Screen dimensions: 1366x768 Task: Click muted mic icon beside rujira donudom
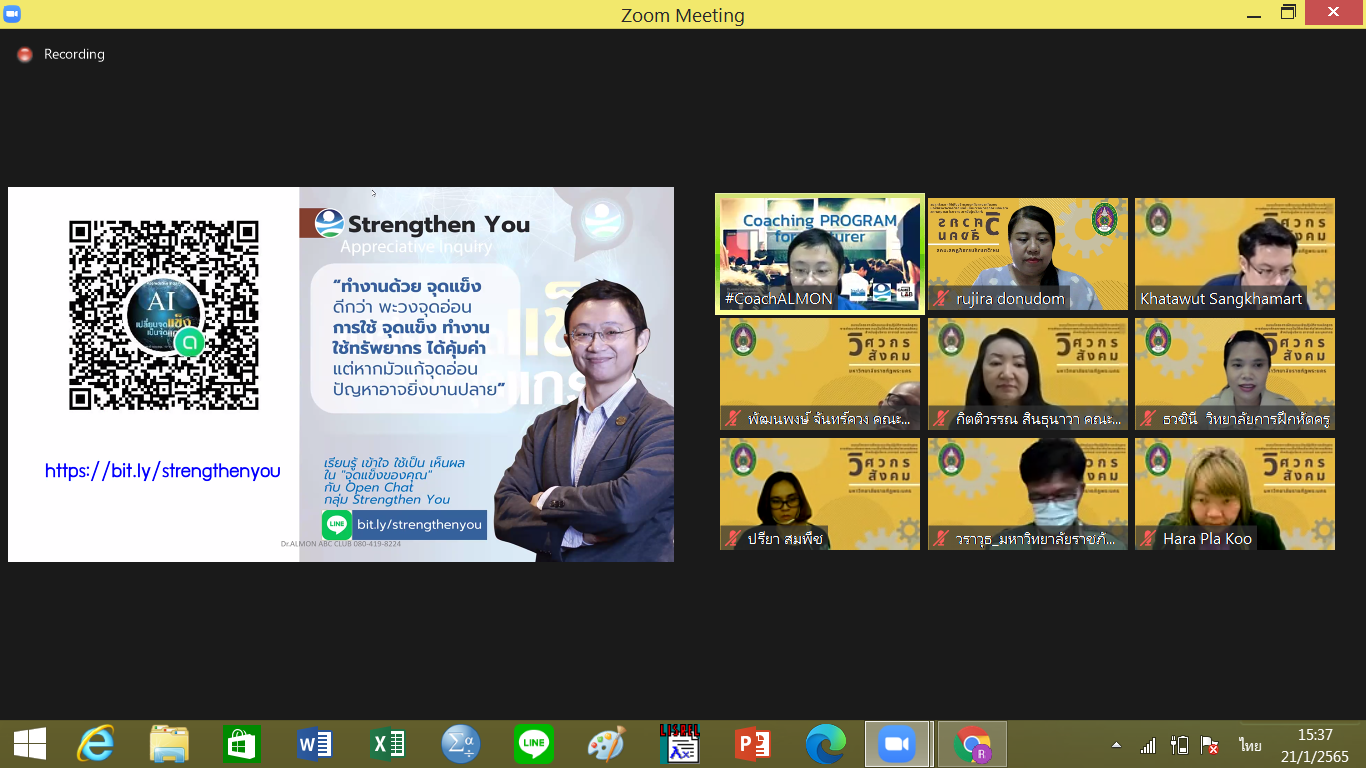pyautogui.click(x=941, y=298)
